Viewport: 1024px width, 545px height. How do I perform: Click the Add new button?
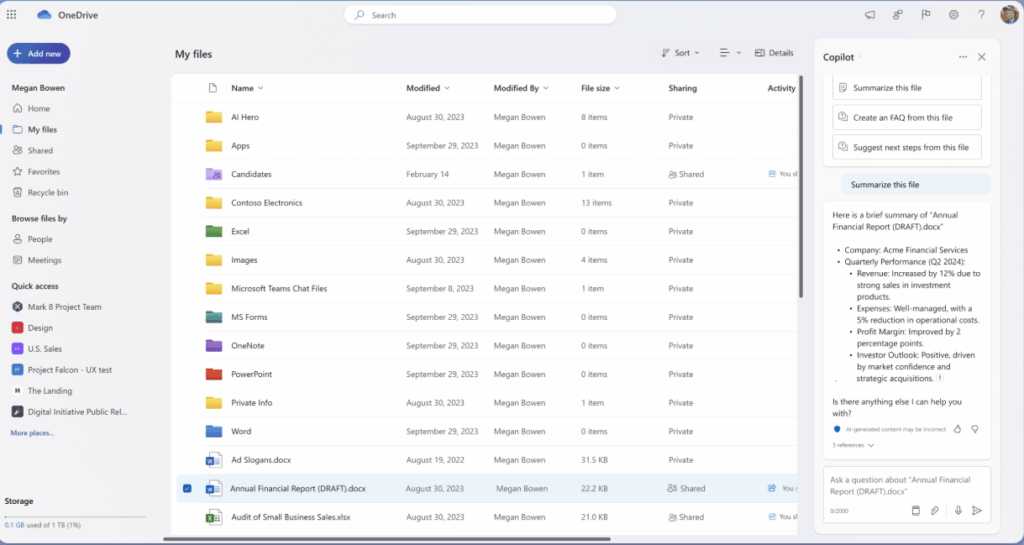pyautogui.click(x=39, y=54)
